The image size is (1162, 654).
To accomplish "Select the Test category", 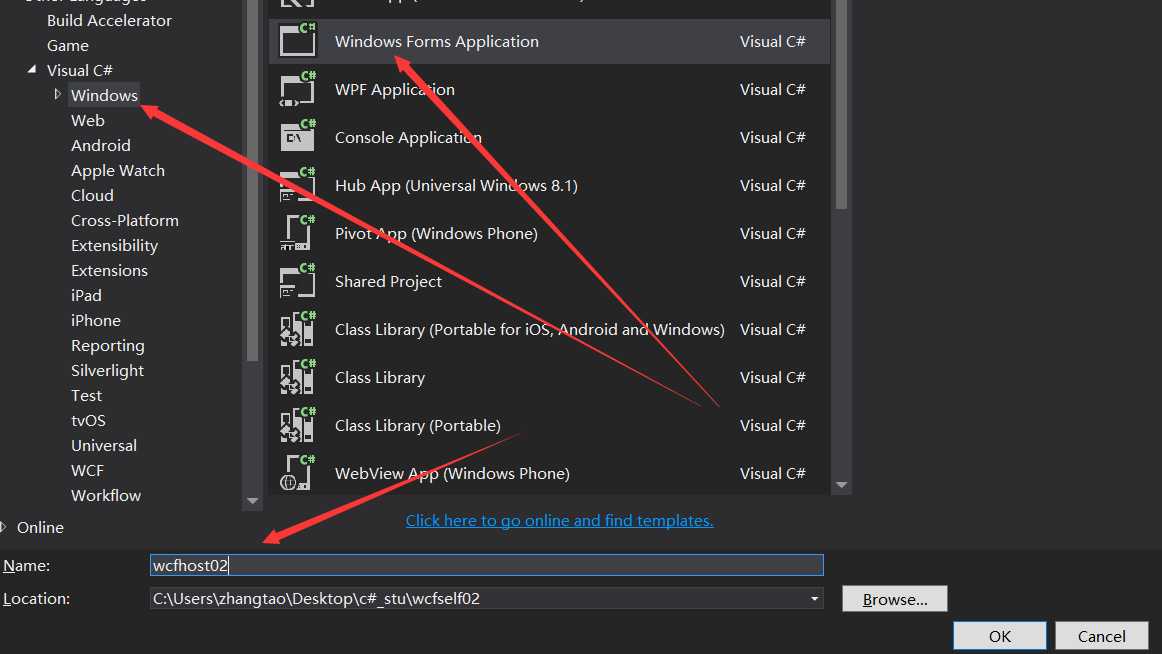I will coord(86,396).
